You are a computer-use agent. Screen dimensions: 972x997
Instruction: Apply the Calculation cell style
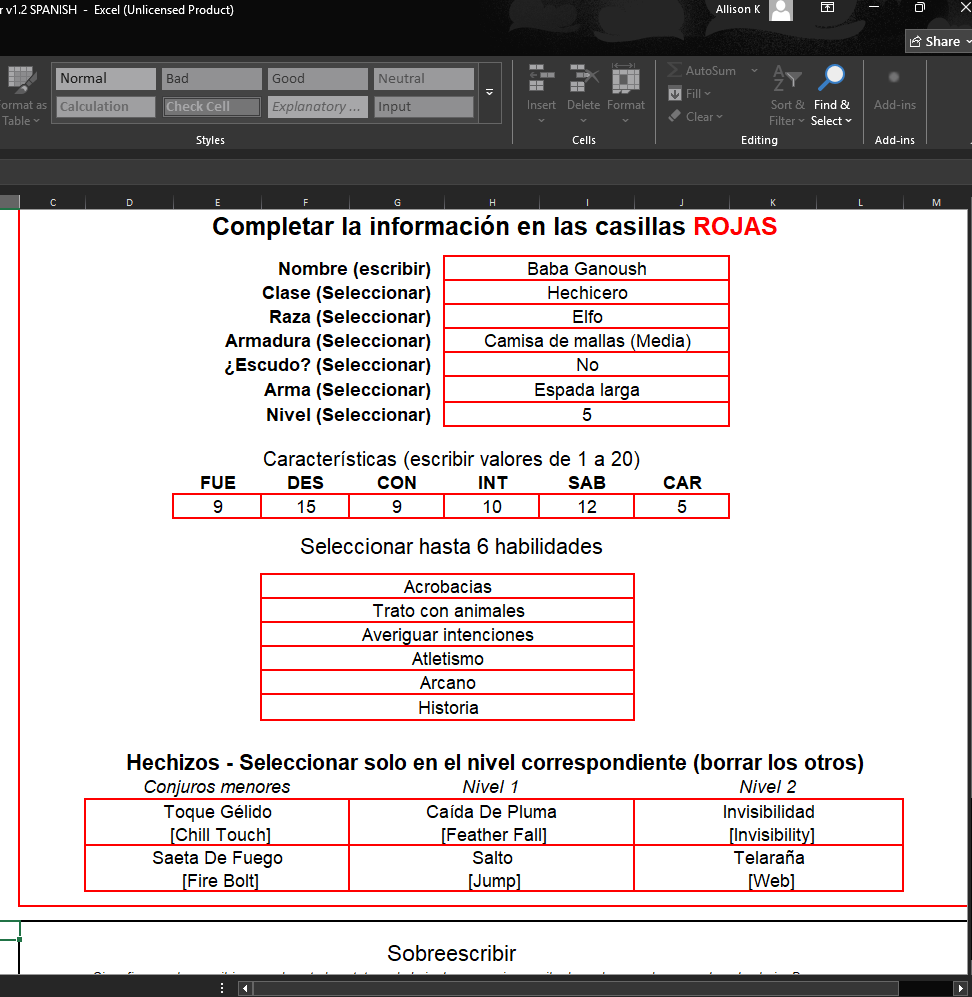pos(106,107)
